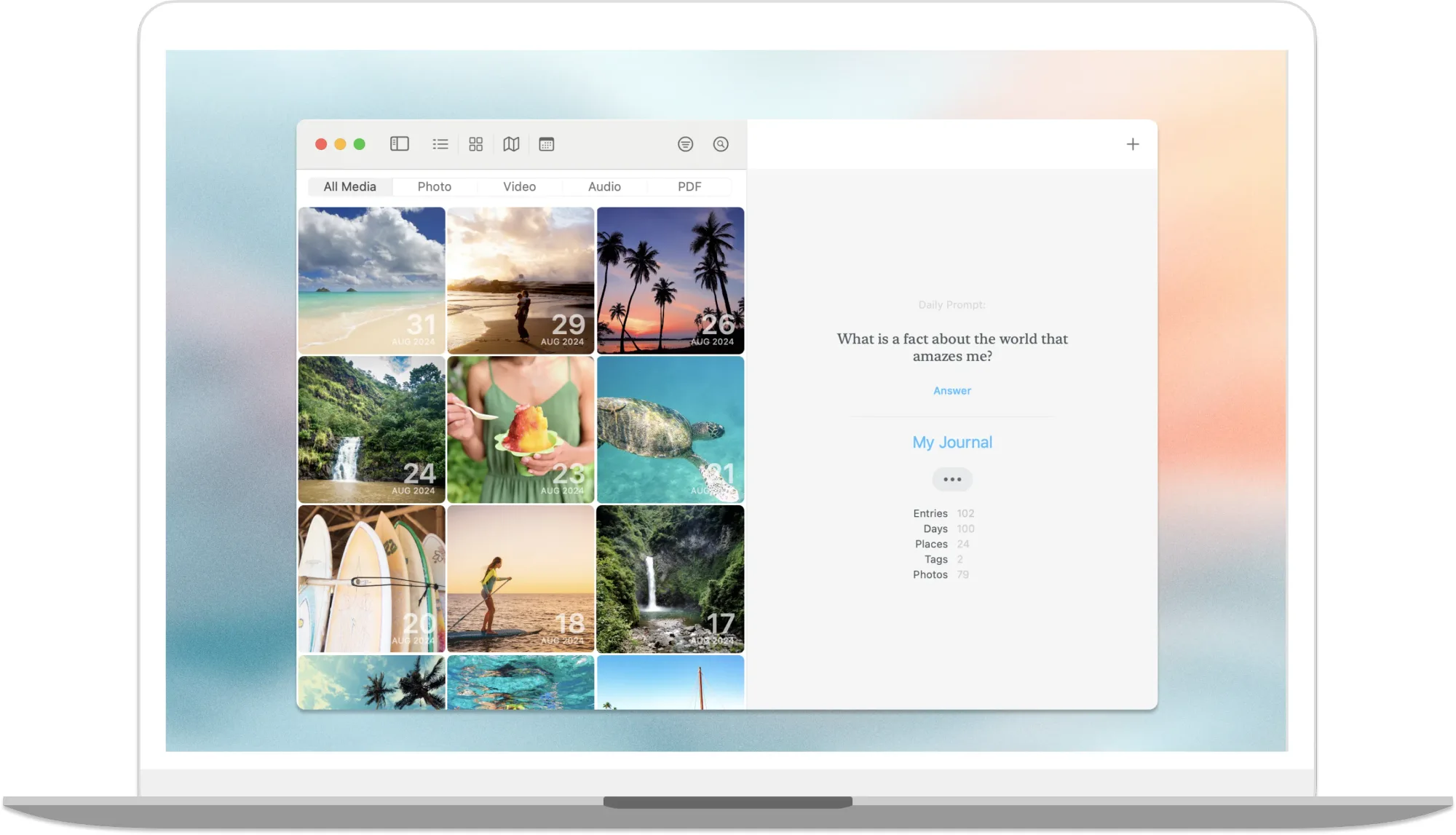Open the 20 Aug 2024 surfboards photo
The image size is (1456, 835).
tap(371, 579)
